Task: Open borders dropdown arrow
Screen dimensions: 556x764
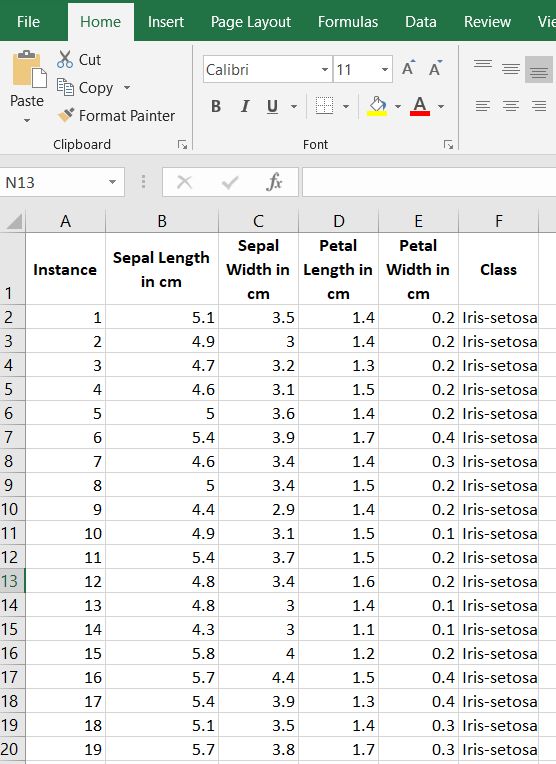Action: pyautogui.click(x=345, y=106)
